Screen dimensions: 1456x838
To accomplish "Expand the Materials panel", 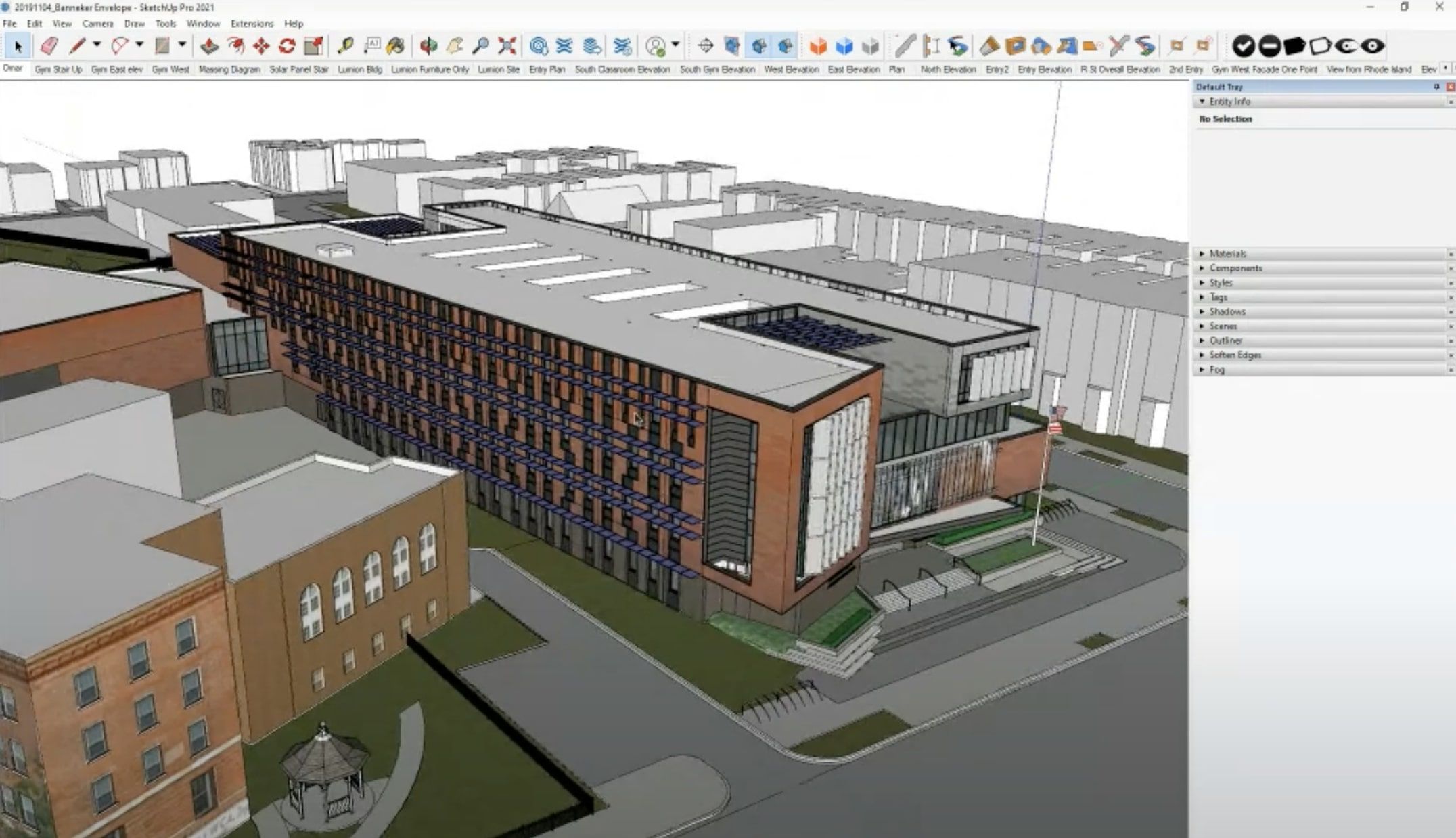I will [1202, 253].
